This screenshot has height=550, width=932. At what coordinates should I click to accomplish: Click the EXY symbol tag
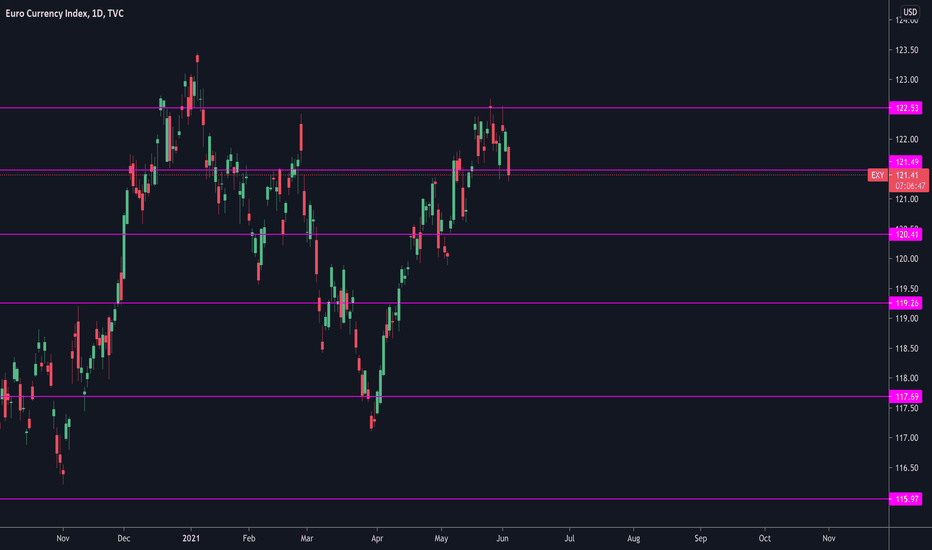(x=877, y=175)
